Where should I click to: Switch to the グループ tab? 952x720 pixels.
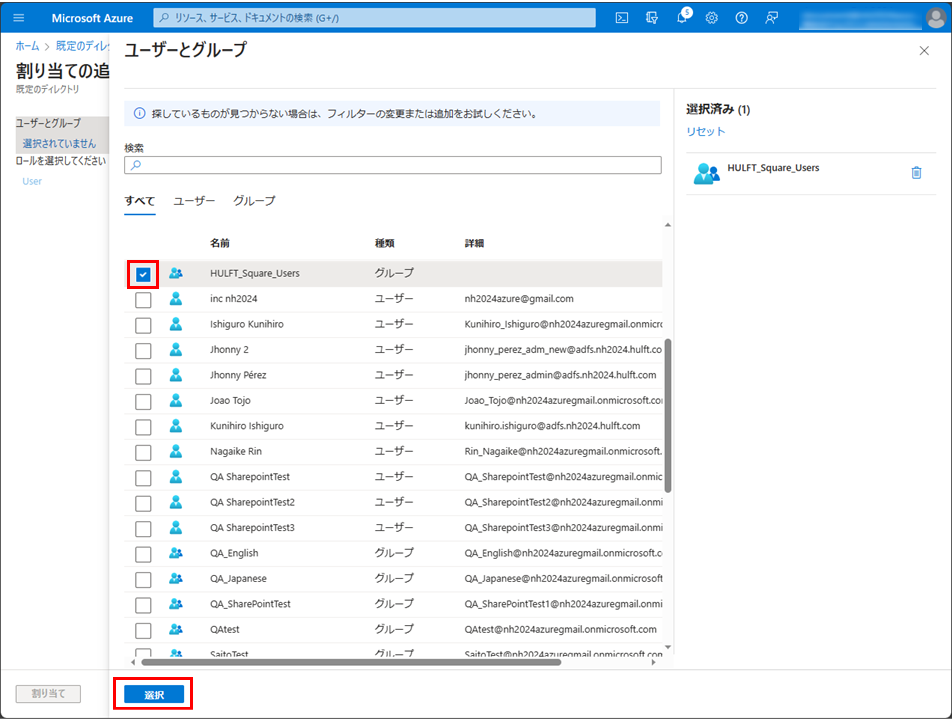pyautogui.click(x=254, y=201)
